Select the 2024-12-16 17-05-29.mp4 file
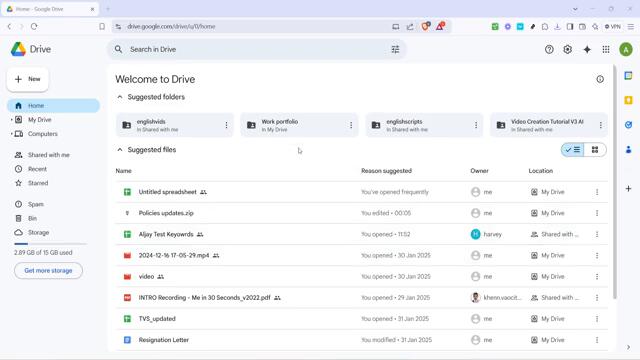This screenshot has width=640, height=360. tap(362, 256)
